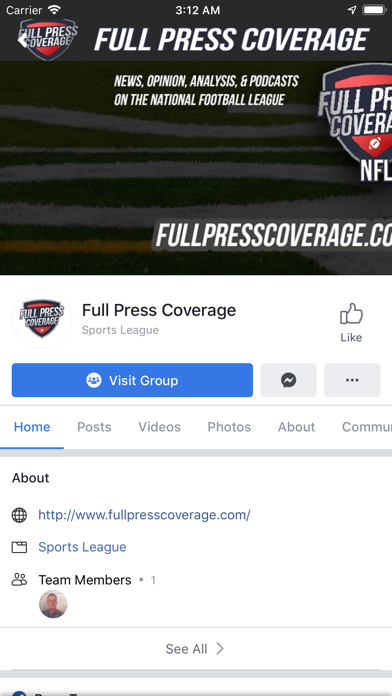Open the Photos tab
Viewport: 392px width, 696px height.
[229, 427]
